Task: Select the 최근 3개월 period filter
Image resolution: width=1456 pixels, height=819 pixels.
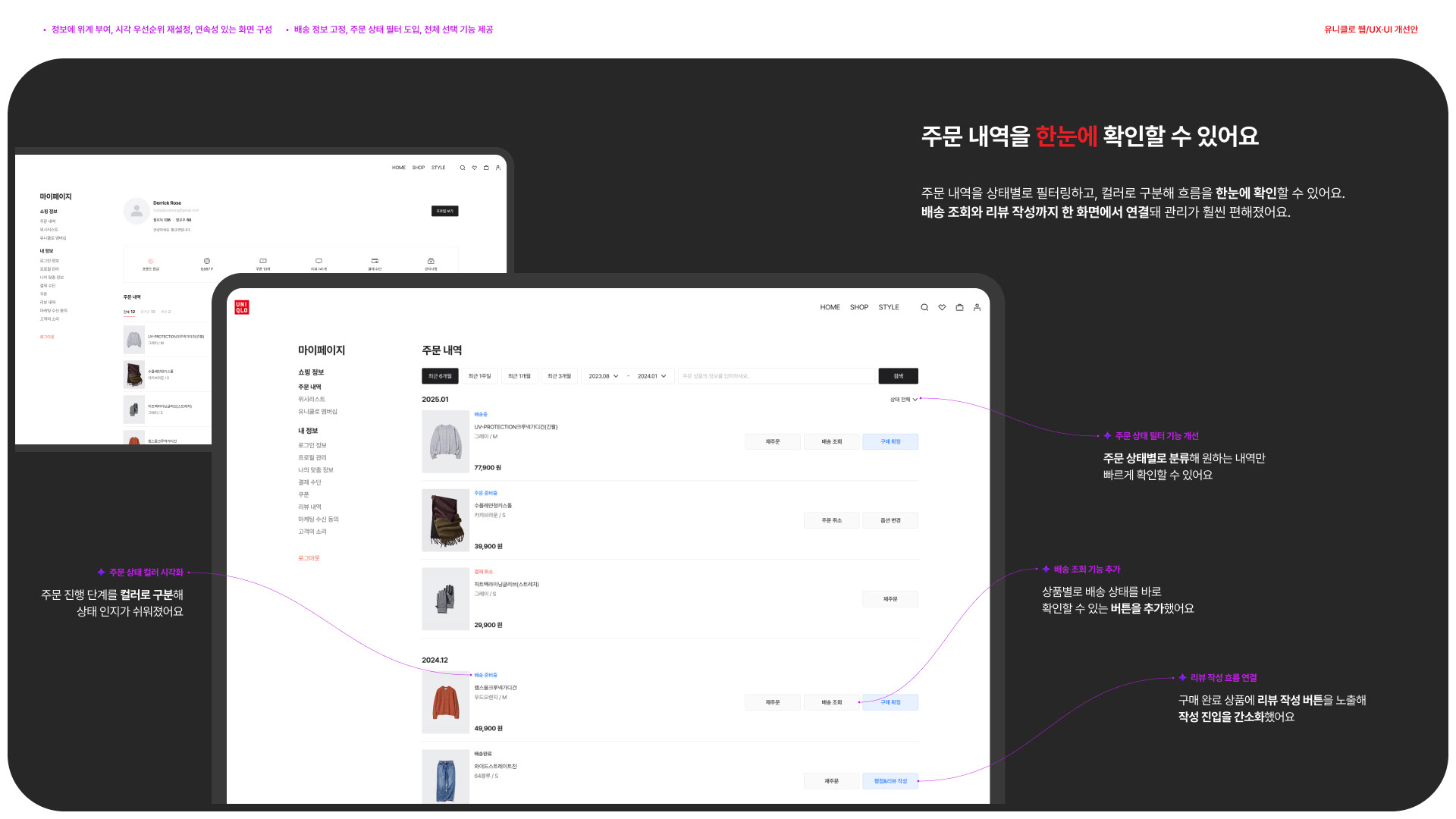Action: [559, 376]
